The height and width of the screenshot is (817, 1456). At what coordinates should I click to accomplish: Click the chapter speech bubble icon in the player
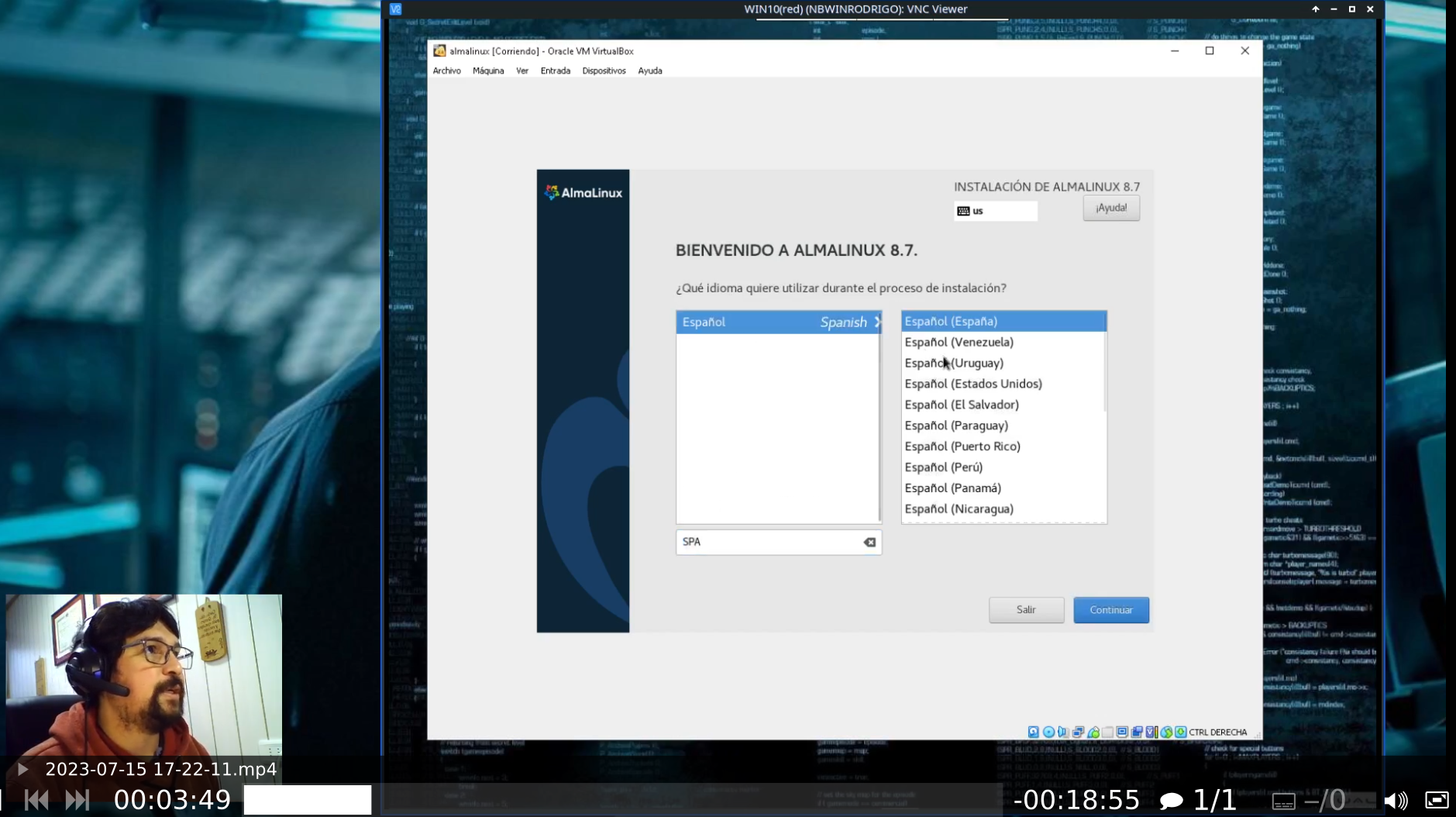[x=1171, y=800]
